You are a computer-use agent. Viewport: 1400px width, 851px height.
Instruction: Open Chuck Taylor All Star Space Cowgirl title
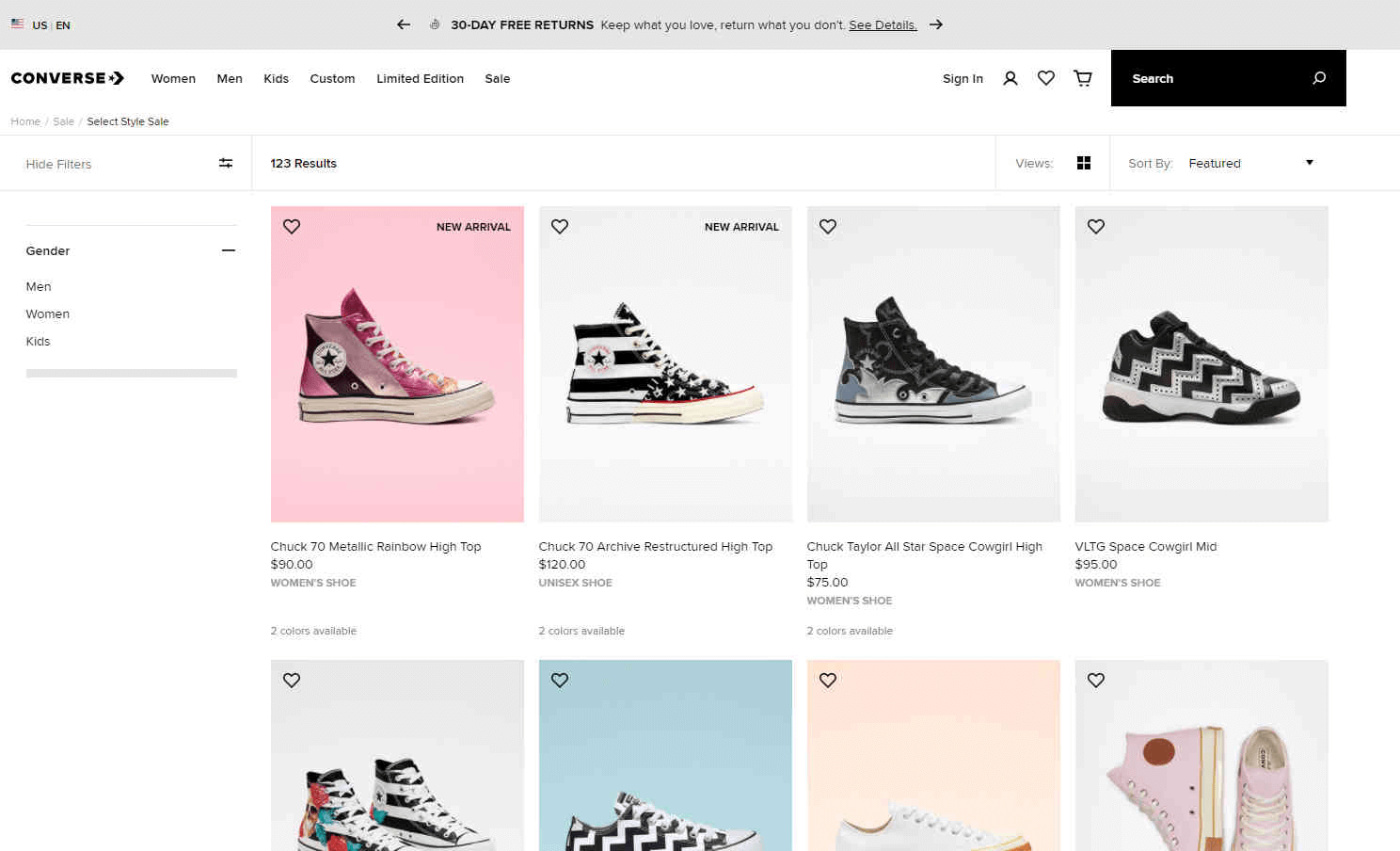[924, 555]
